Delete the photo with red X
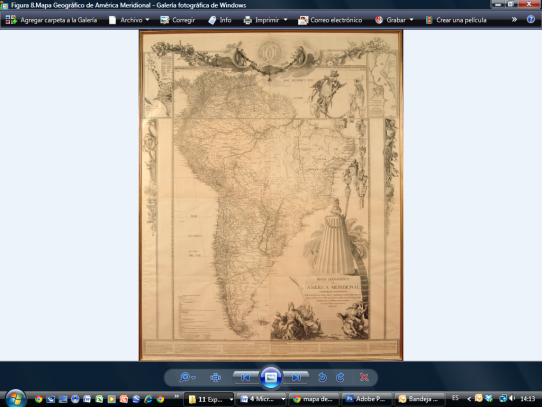The width and height of the screenshot is (542, 407). pyautogui.click(x=364, y=377)
